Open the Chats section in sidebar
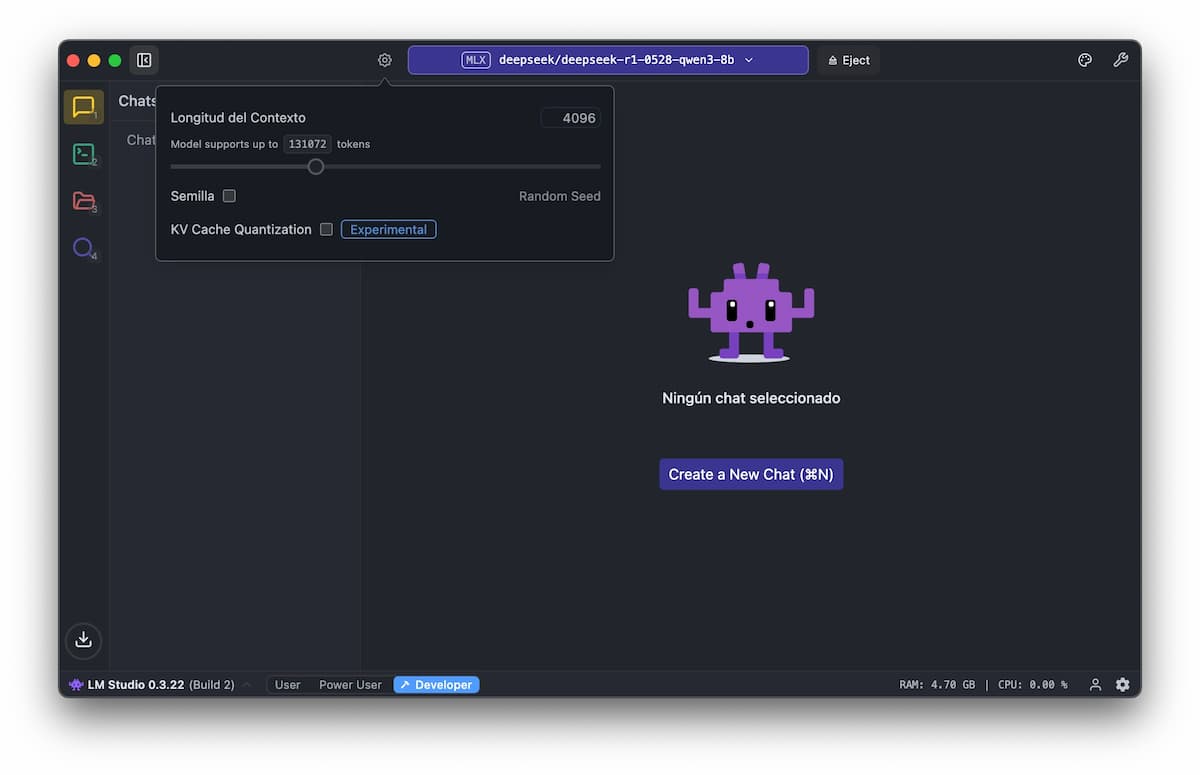This screenshot has height=775, width=1200. 83,107
